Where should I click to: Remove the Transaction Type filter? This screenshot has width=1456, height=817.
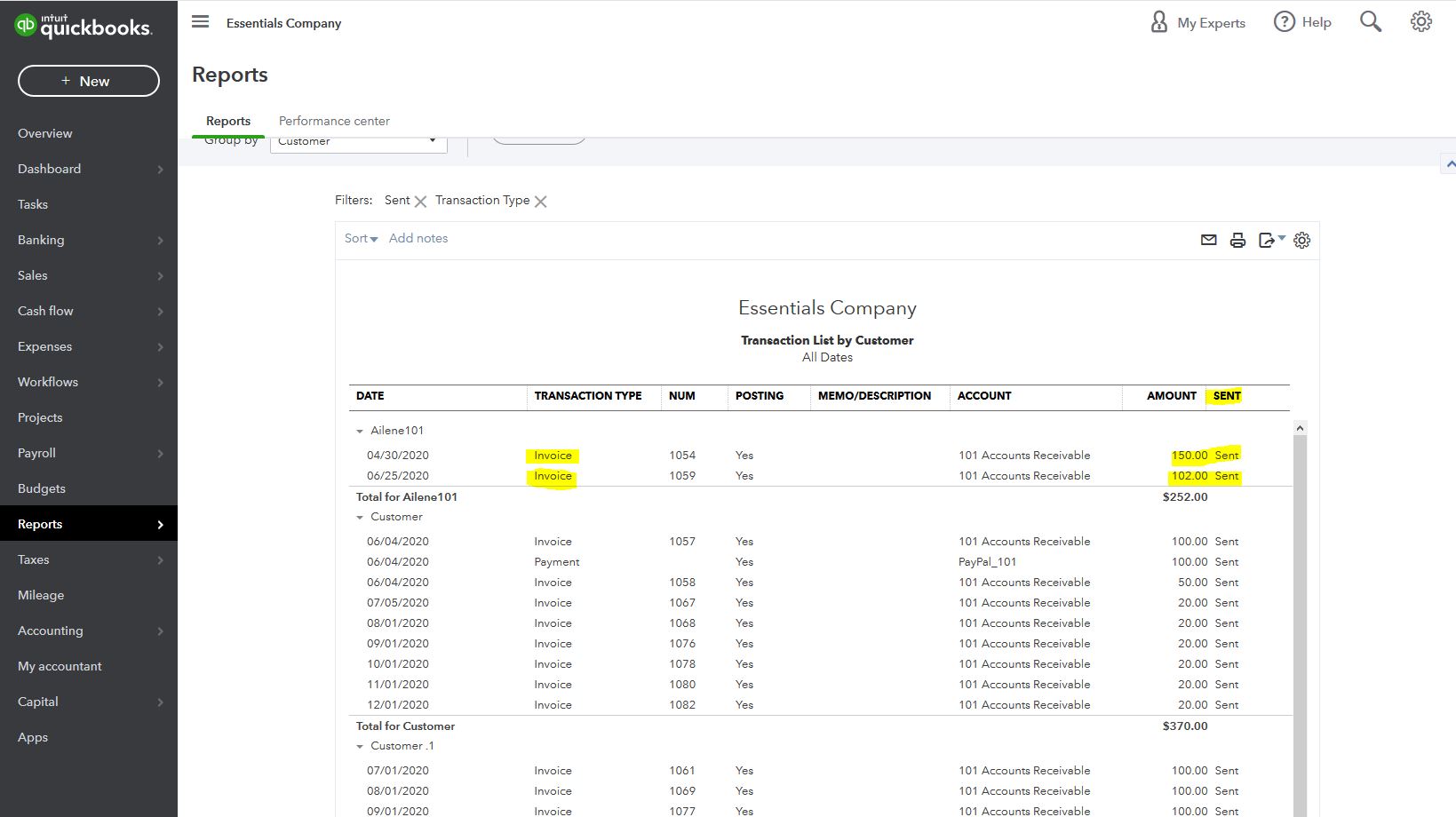(540, 202)
